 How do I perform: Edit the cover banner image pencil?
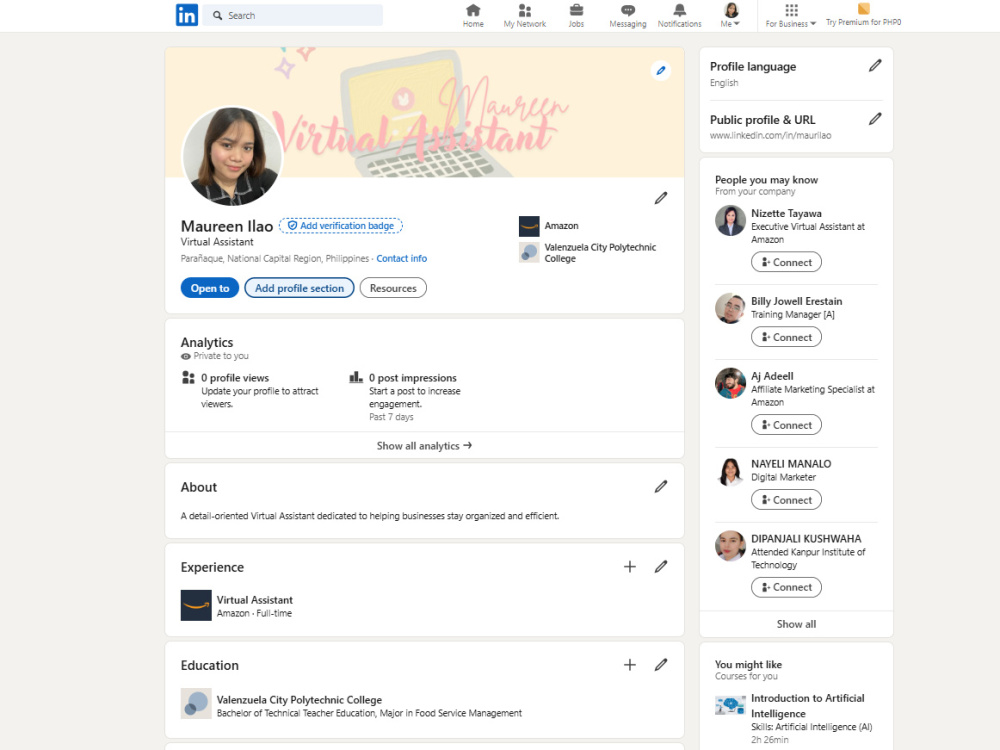pyautogui.click(x=661, y=70)
